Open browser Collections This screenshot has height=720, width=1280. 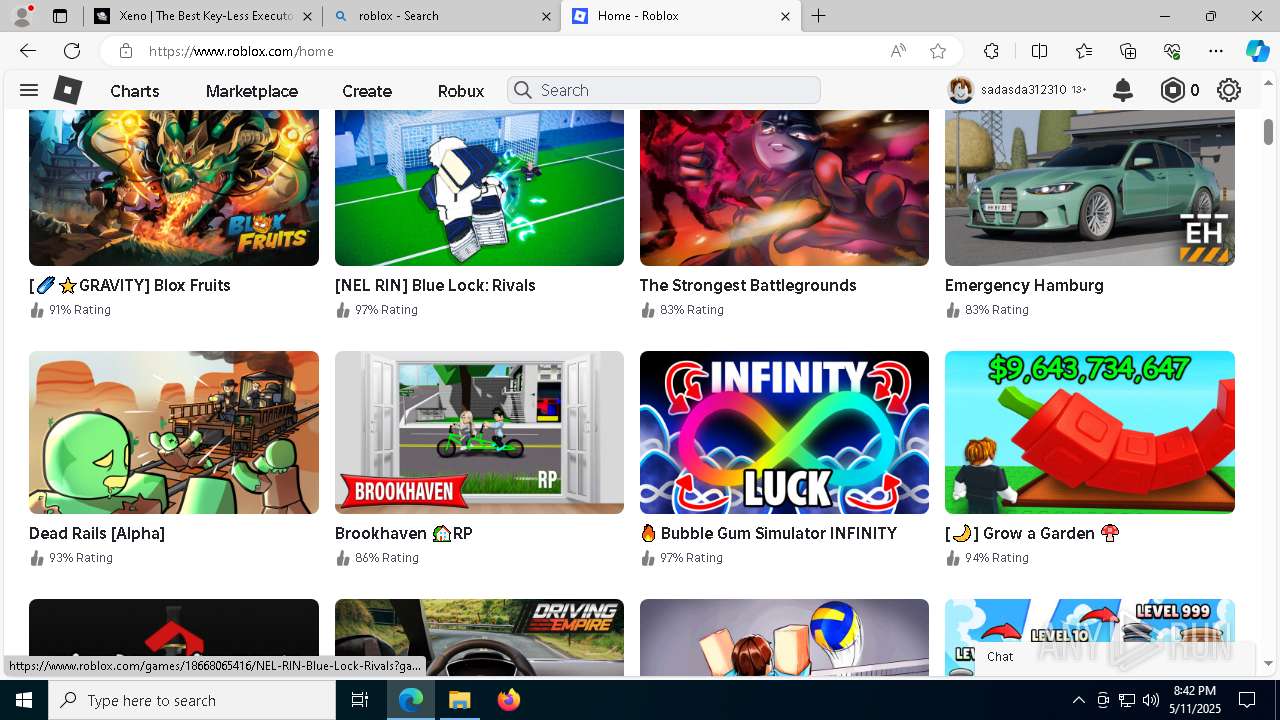pos(1128,51)
